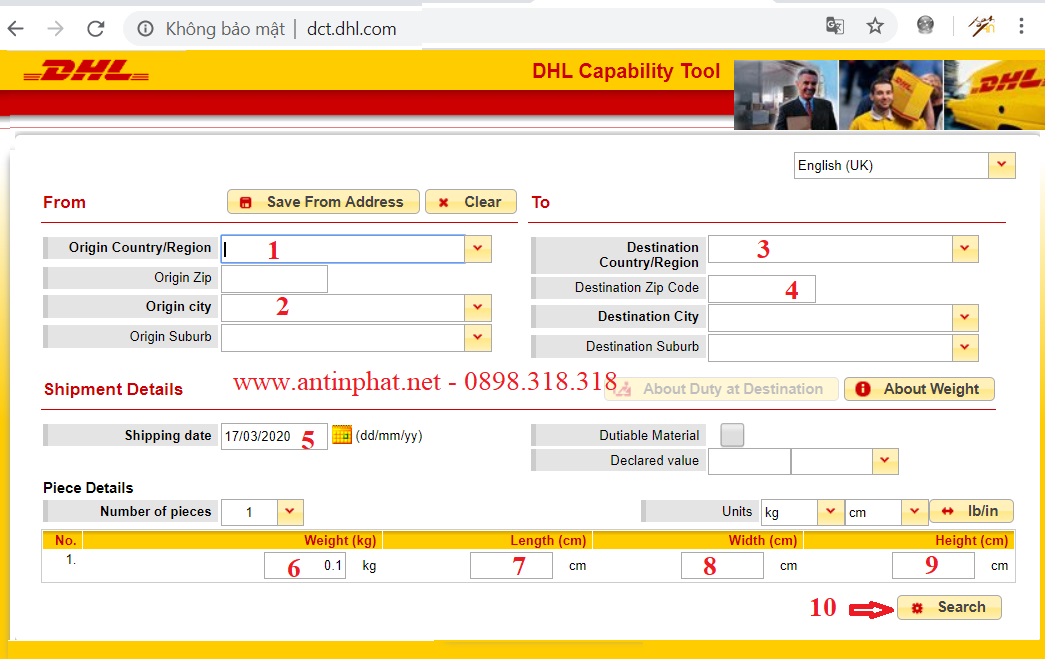Expand the Number of pieces dropdown

click(289, 512)
